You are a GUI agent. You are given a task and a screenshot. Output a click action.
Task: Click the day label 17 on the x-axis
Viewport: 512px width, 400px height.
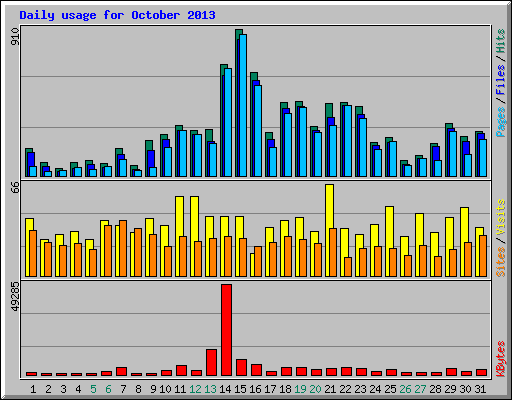click(x=270, y=389)
